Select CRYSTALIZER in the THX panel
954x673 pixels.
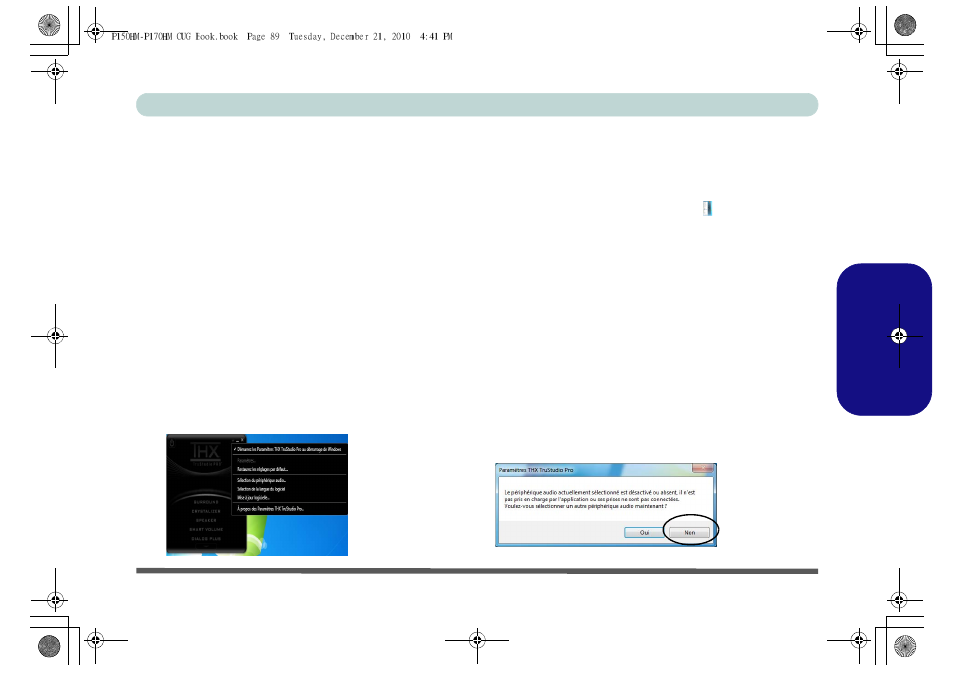(206, 511)
